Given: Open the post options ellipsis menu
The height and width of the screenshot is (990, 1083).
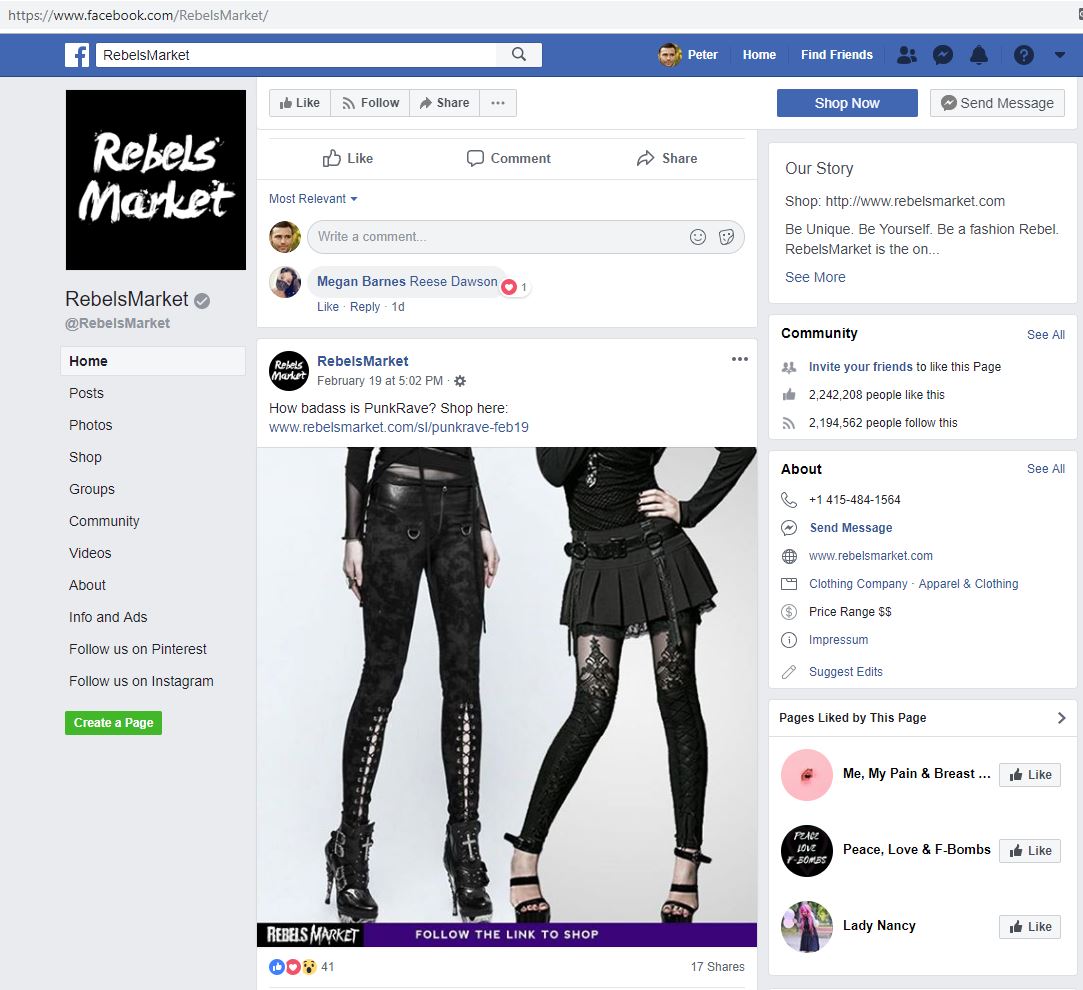Looking at the screenshot, I should pos(739,358).
